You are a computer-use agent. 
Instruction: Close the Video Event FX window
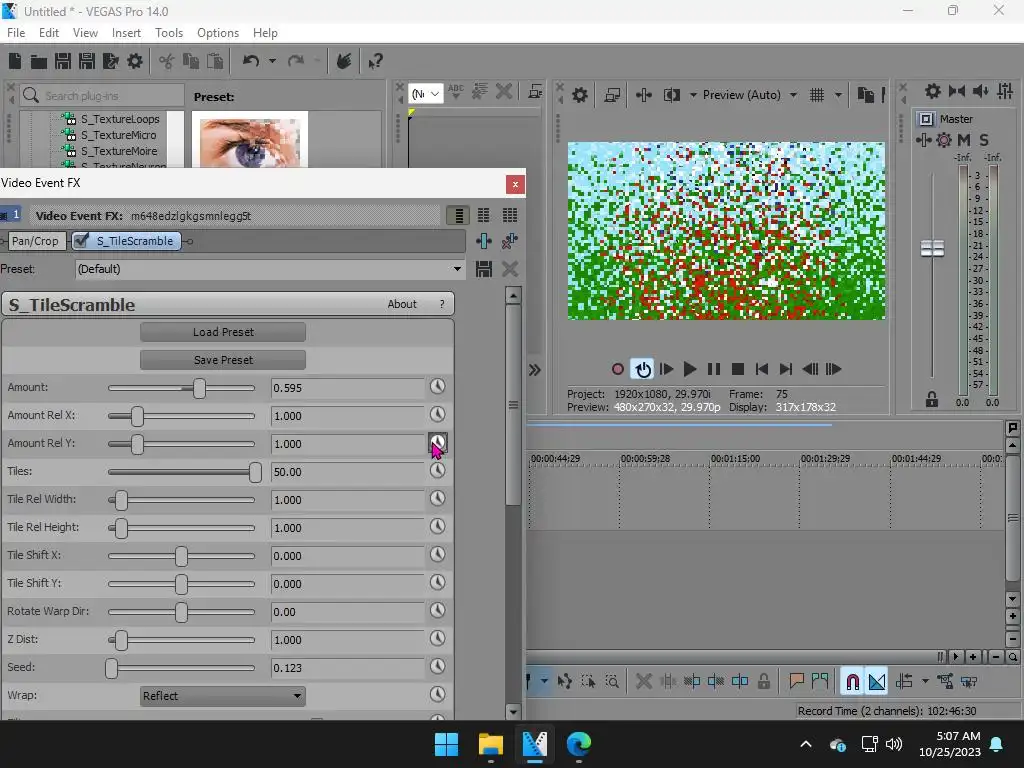point(515,184)
